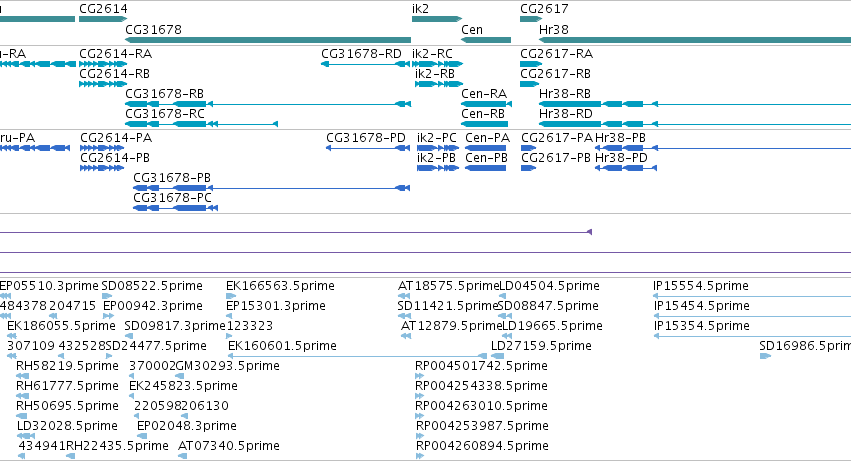Open EST EK166563.5prime
The height and width of the screenshot is (461, 851).
280,286
